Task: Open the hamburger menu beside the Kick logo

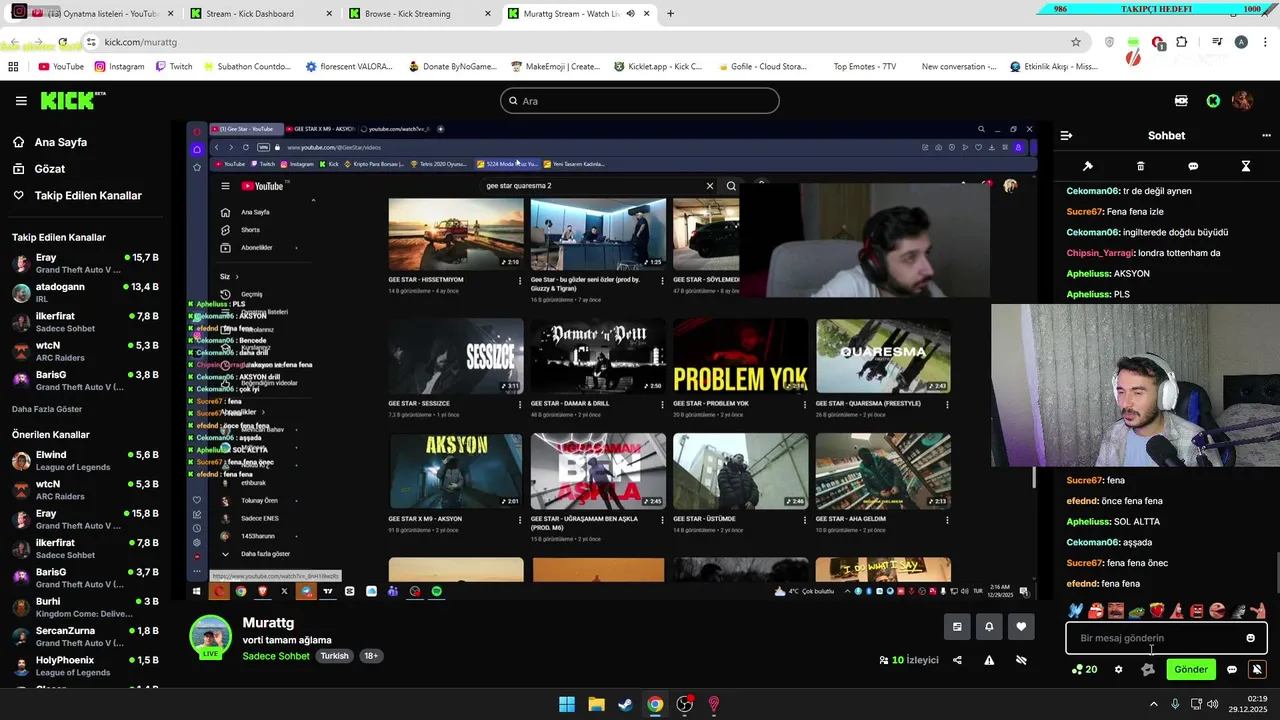Action: [21, 101]
